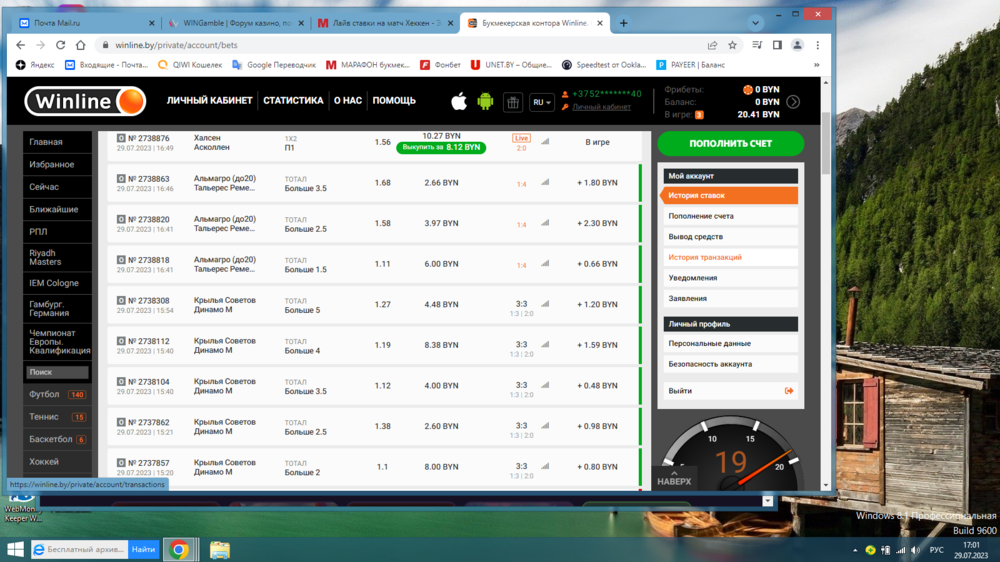Expand the balance panel arrow in header
This screenshot has width=1000, height=562.
tap(793, 102)
